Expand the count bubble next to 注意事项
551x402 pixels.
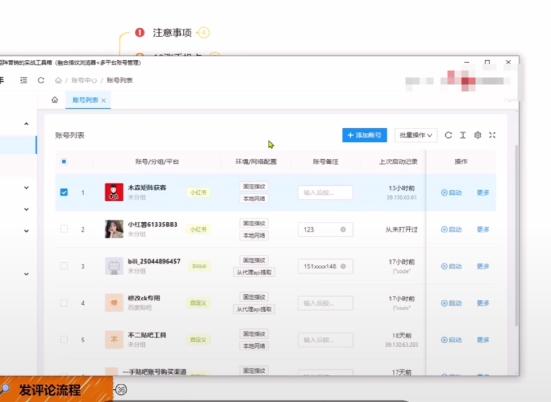click(x=204, y=33)
